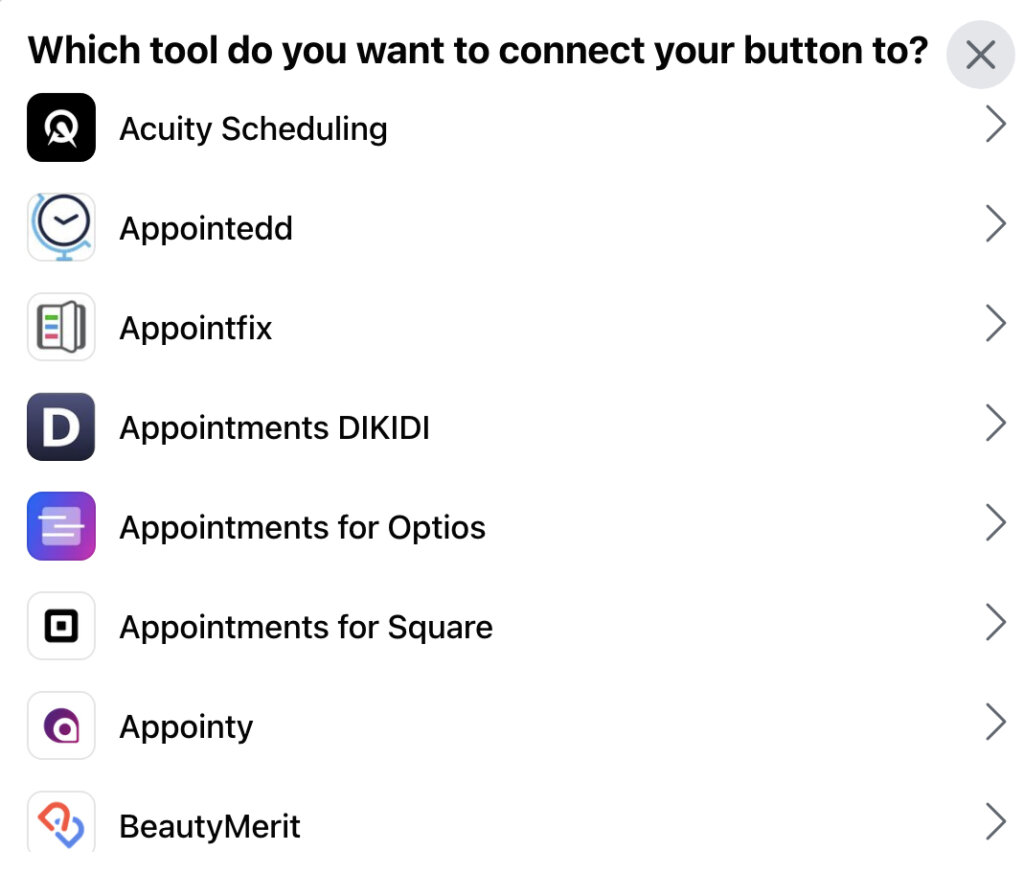This screenshot has height=874, width=1024.
Task: Expand the BeautyMerit chevron at bottom
Action: coord(996,822)
